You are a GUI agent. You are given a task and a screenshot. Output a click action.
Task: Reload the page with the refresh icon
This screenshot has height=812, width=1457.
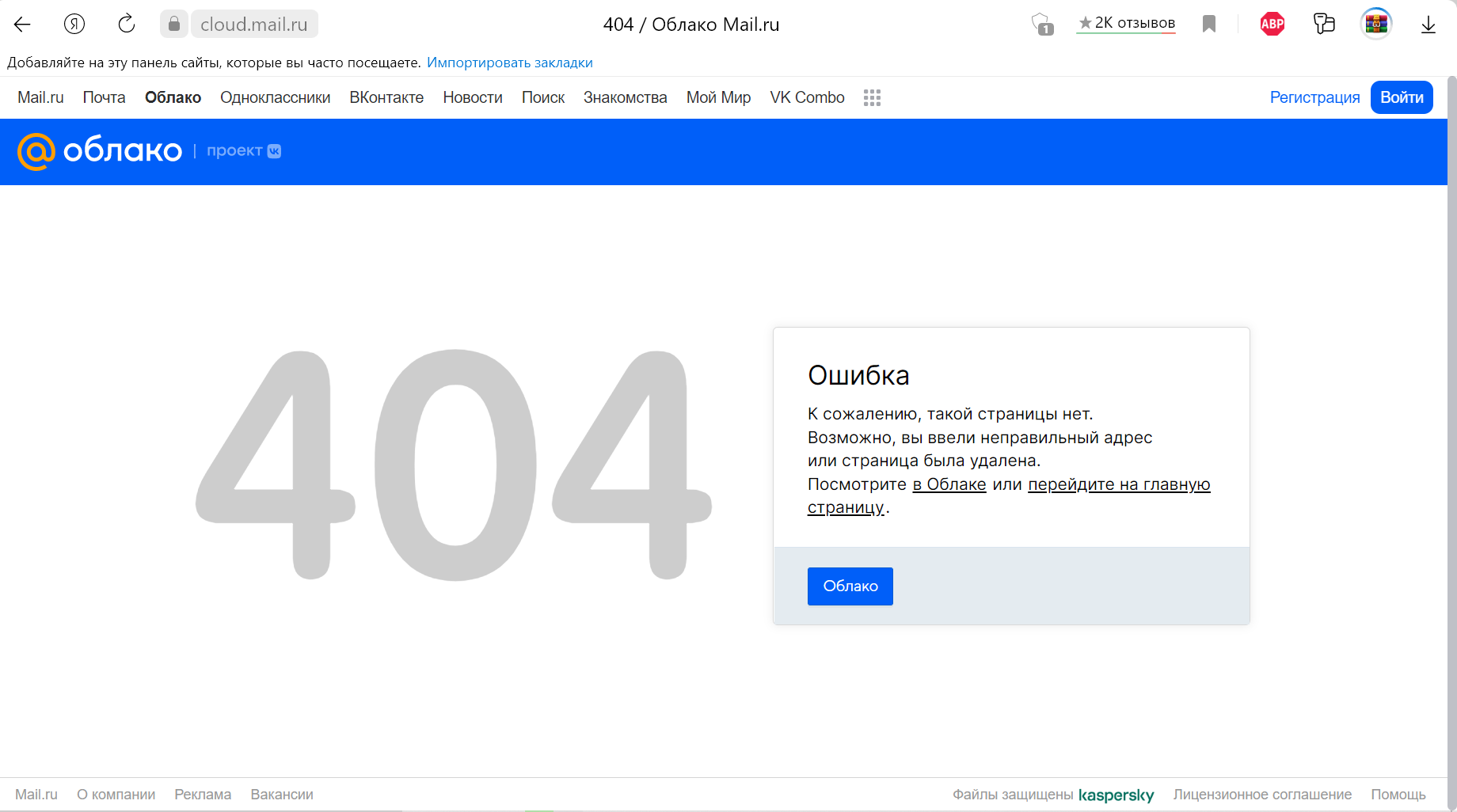[x=127, y=25]
